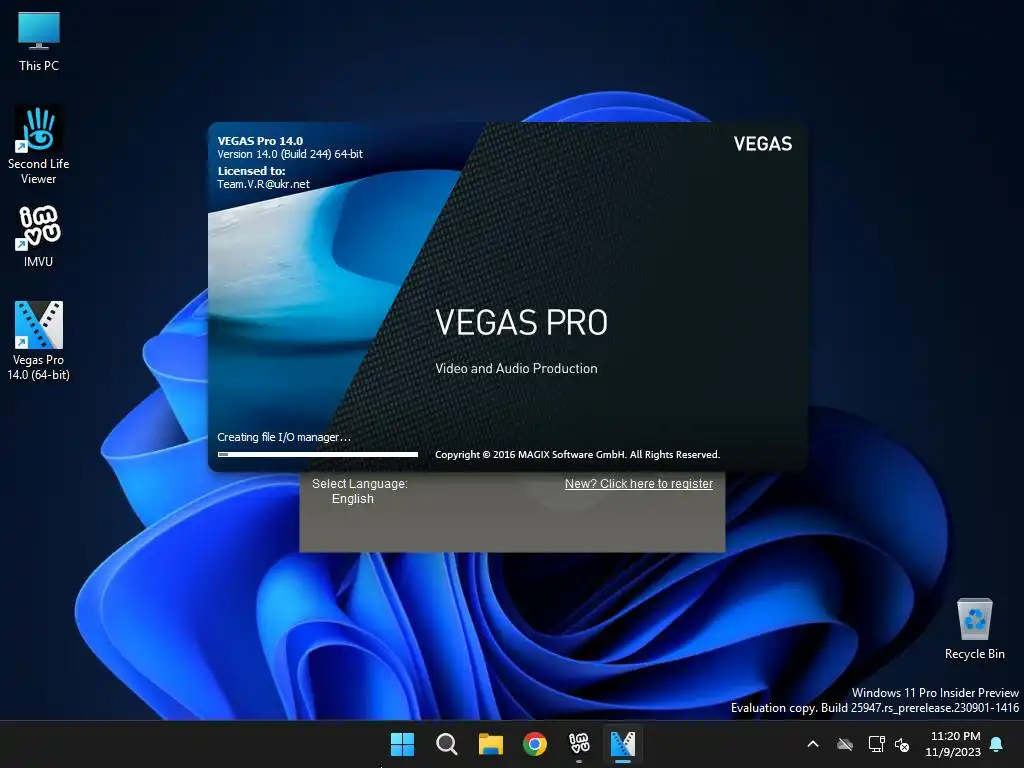Click the 'Team.V.R@ukr.net' license text
This screenshot has width=1024, height=768.
coord(263,184)
